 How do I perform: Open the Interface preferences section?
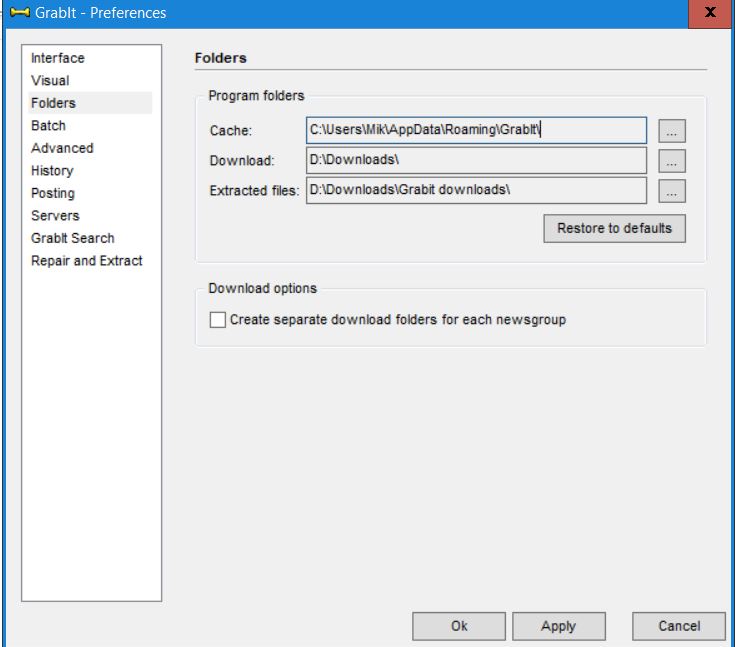58,58
